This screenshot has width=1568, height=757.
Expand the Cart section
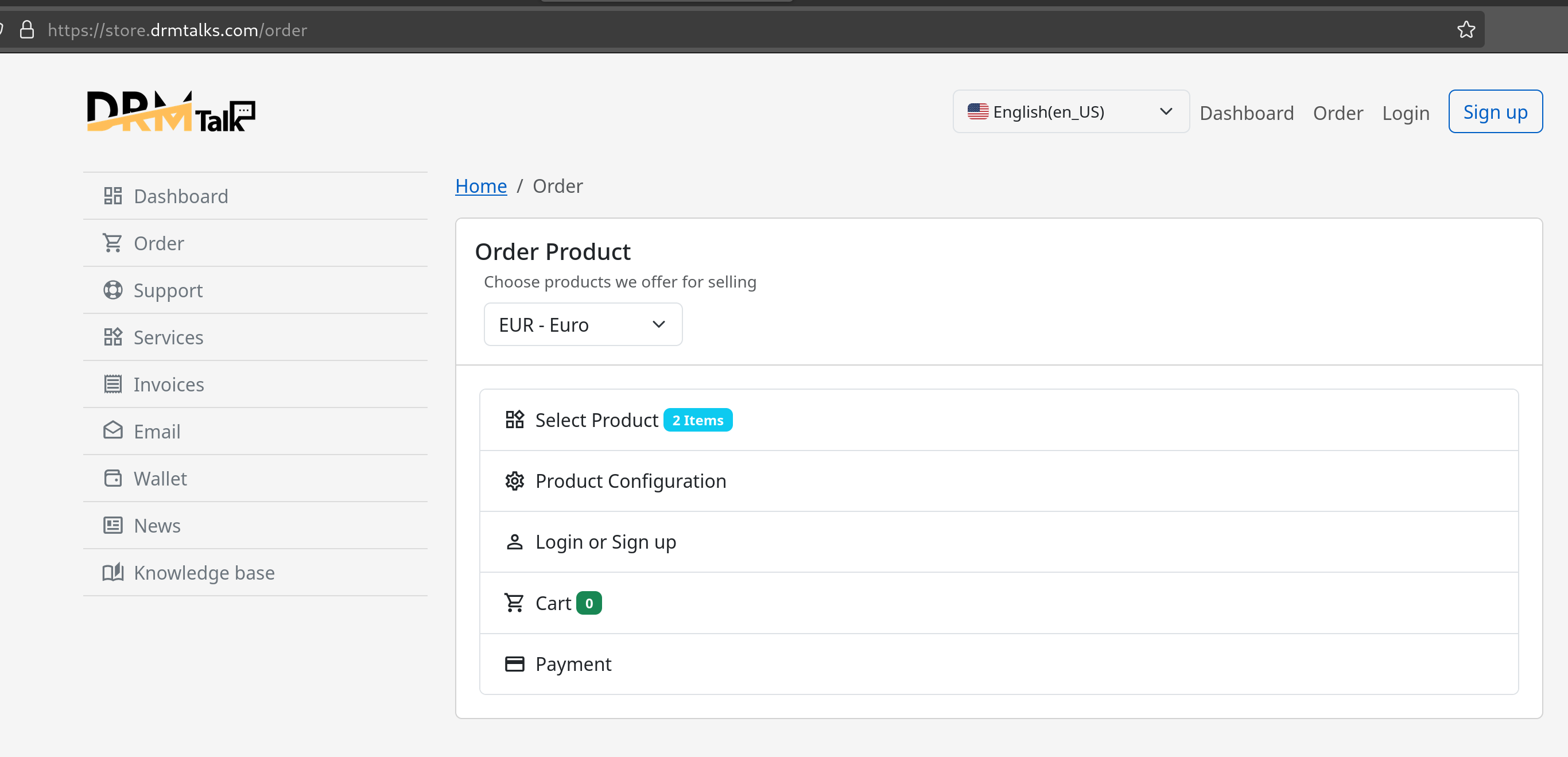point(553,603)
